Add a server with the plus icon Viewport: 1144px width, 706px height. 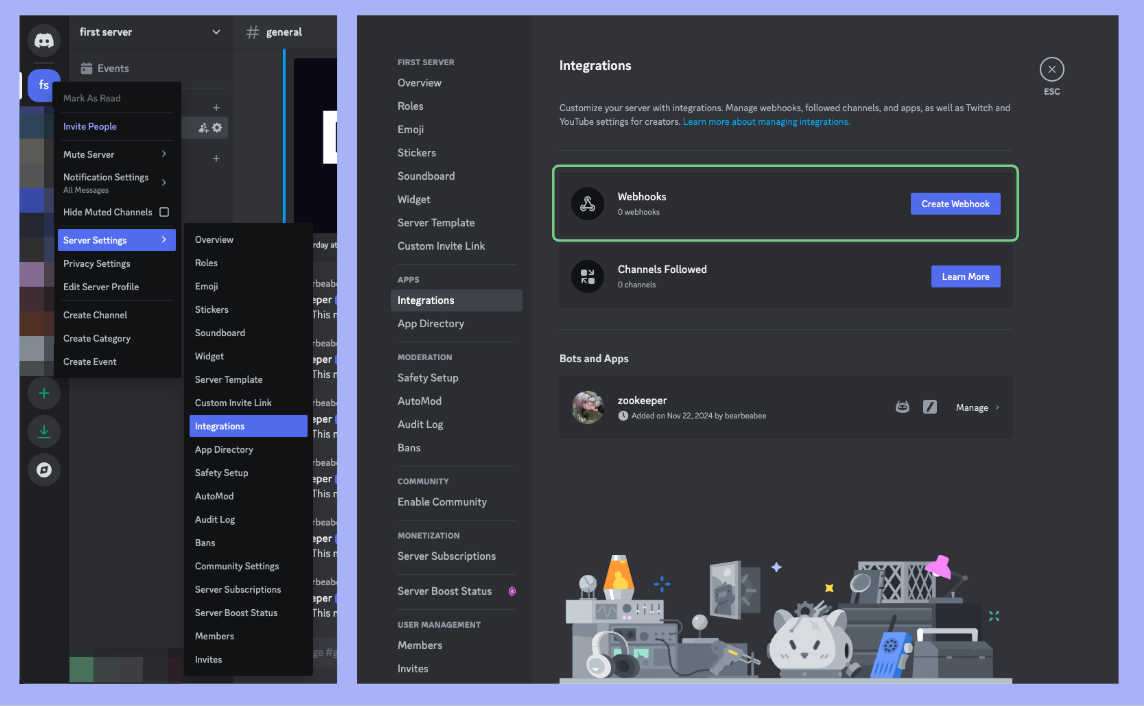[44, 393]
